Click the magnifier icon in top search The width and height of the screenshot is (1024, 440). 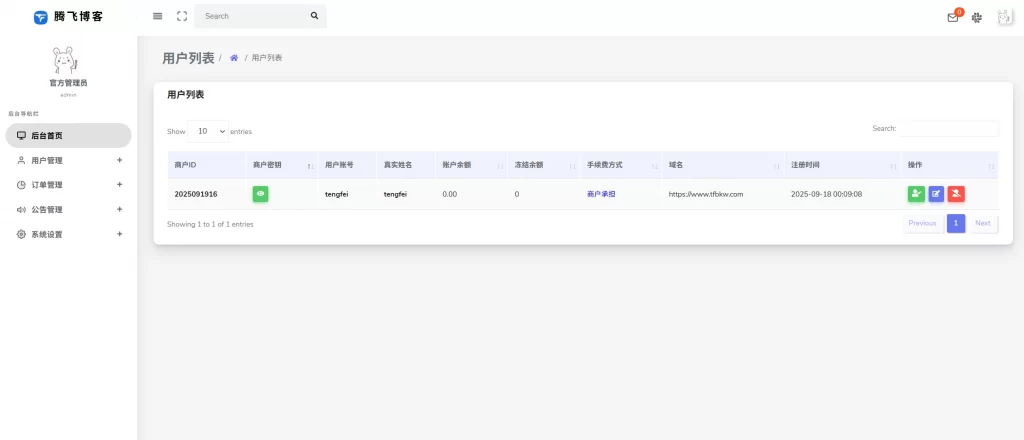(314, 16)
